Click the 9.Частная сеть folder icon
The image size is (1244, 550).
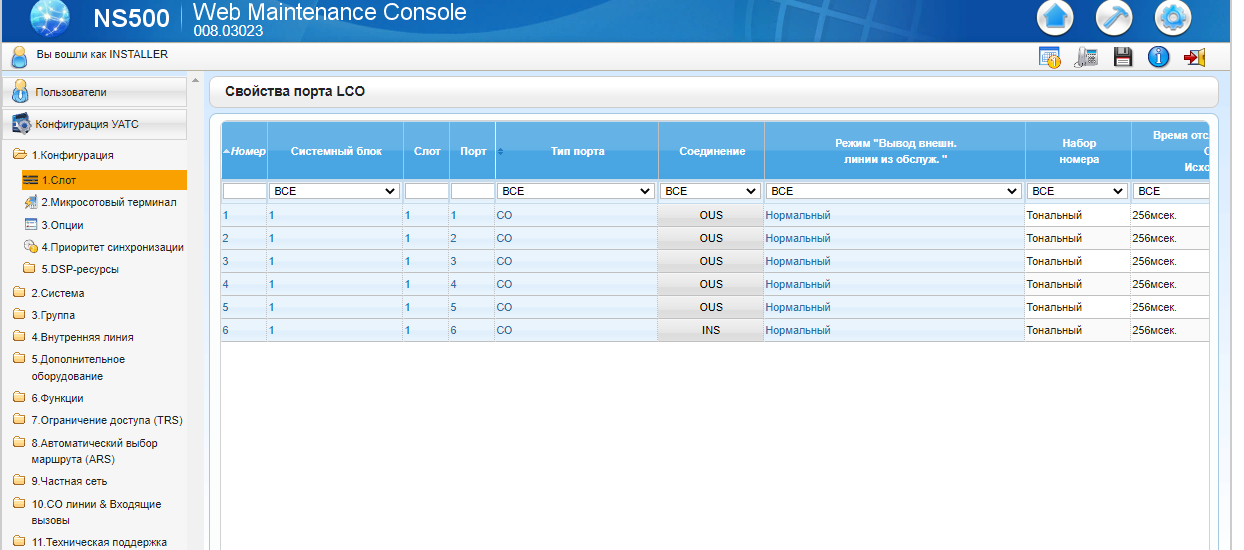click(x=19, y=481)
